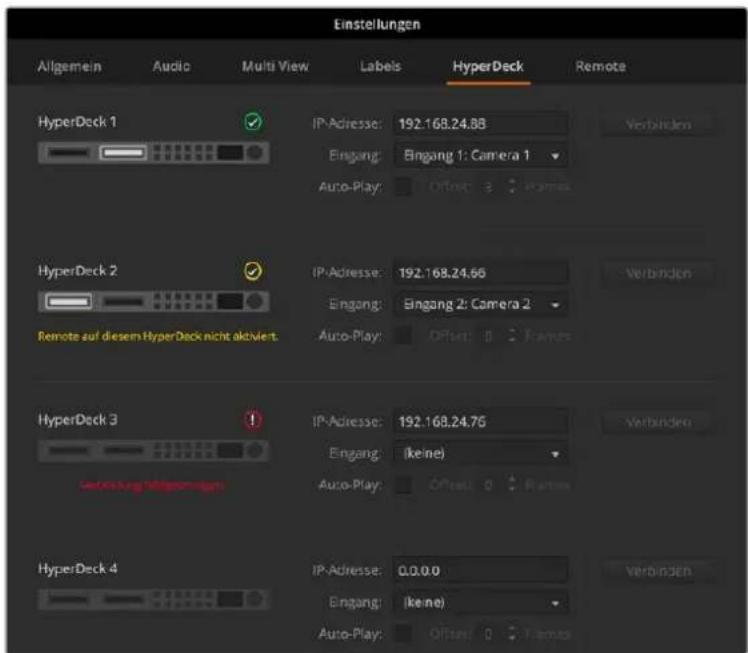This screenshot has width=748, height=653.
Task: Click the red warning icon for HyperDeck 3
Action: [x=253, y=420]
